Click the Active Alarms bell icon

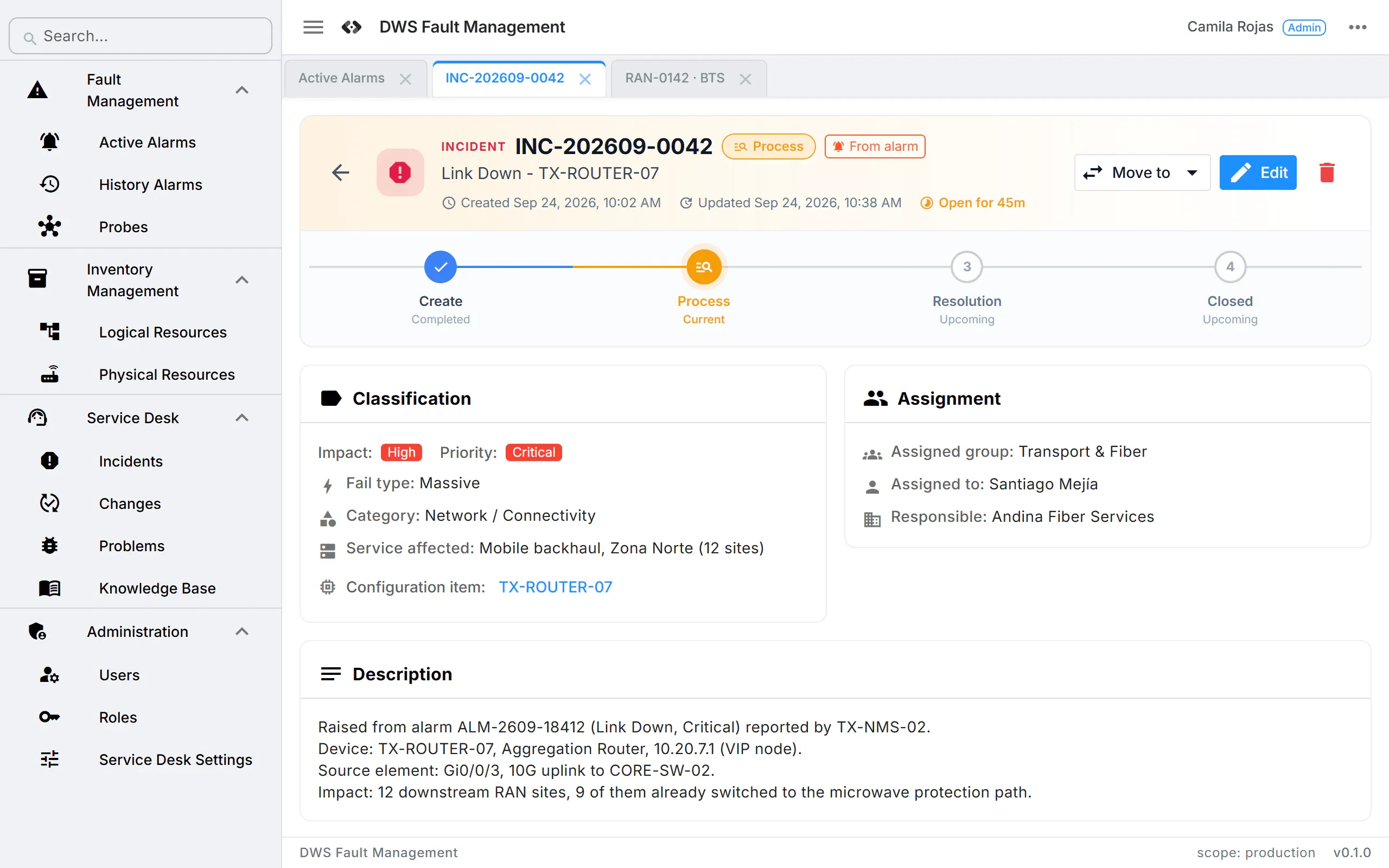pos(50,142)
